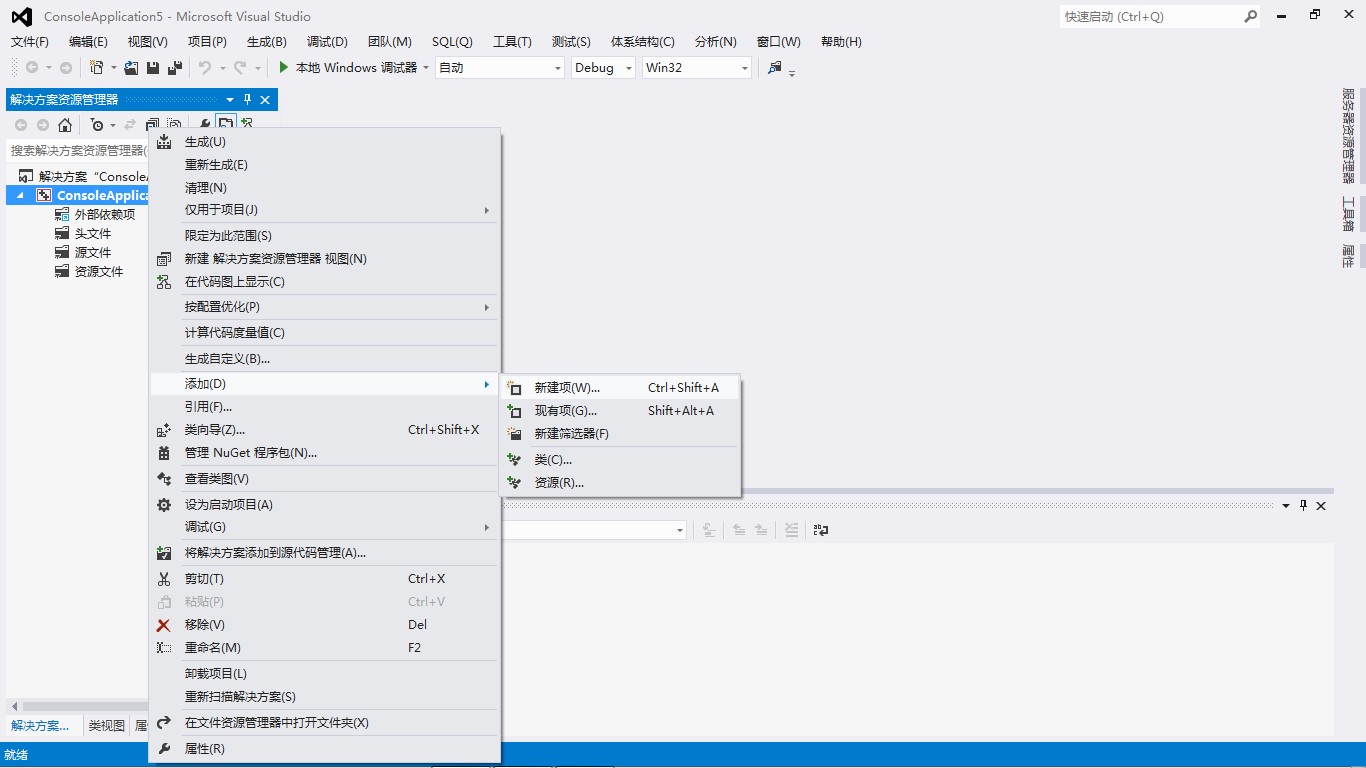Switch to the 类视图 bottom tab
The height and width of the screenshot is (768, 1366).
point(106,726)
